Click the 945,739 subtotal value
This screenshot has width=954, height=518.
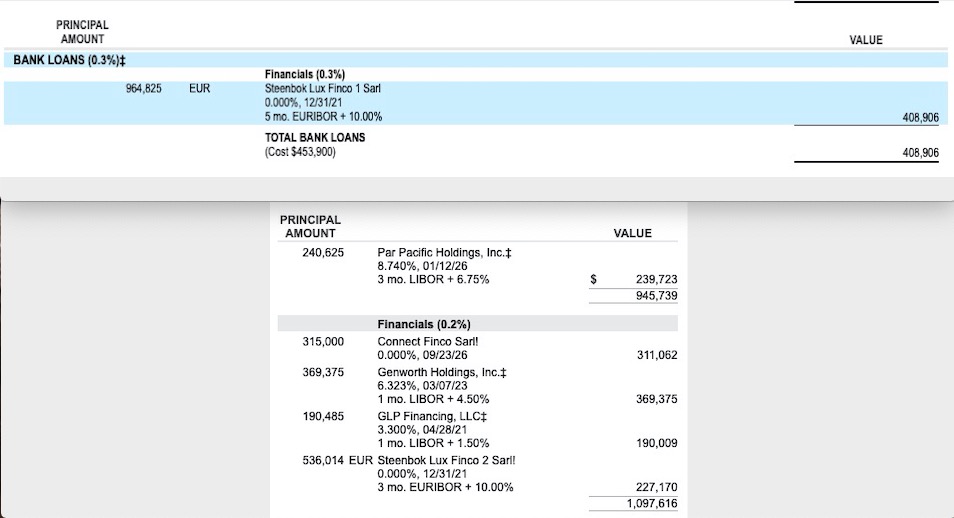656,296
